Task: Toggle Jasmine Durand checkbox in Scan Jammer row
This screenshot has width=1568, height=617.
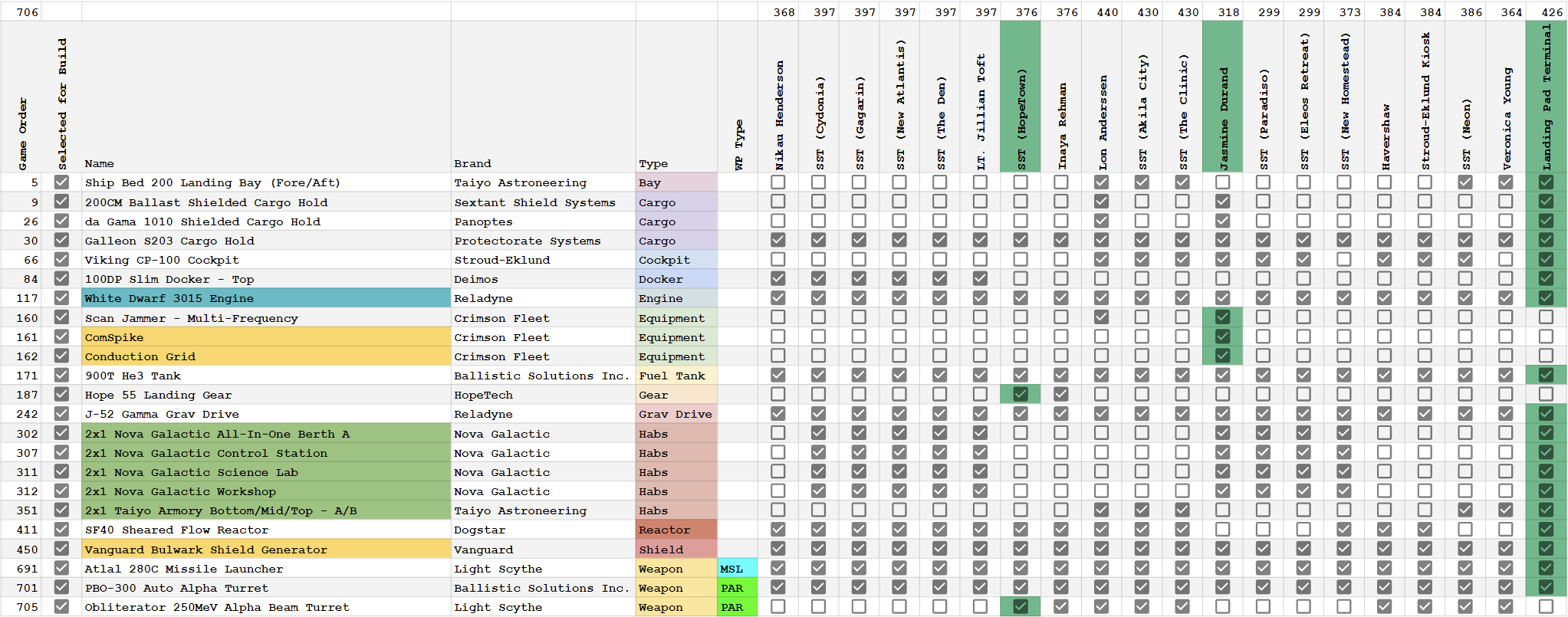Action: tap(1222, 317)
